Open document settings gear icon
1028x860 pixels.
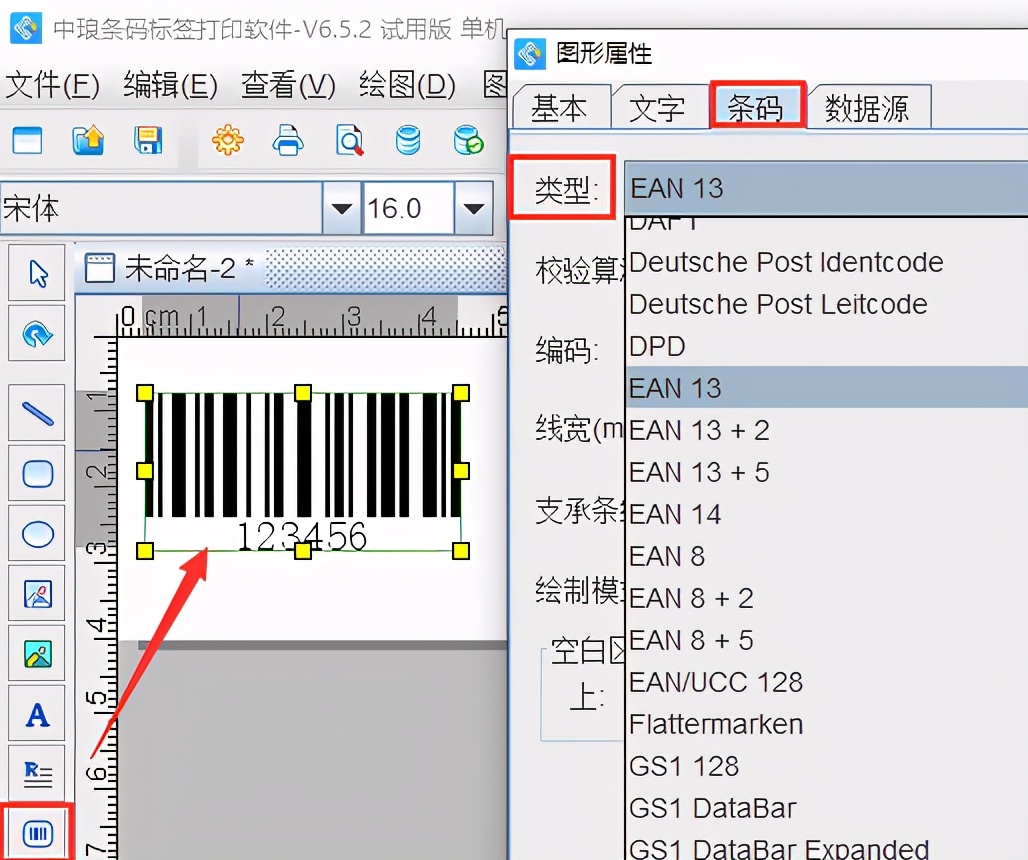point(227,140)
